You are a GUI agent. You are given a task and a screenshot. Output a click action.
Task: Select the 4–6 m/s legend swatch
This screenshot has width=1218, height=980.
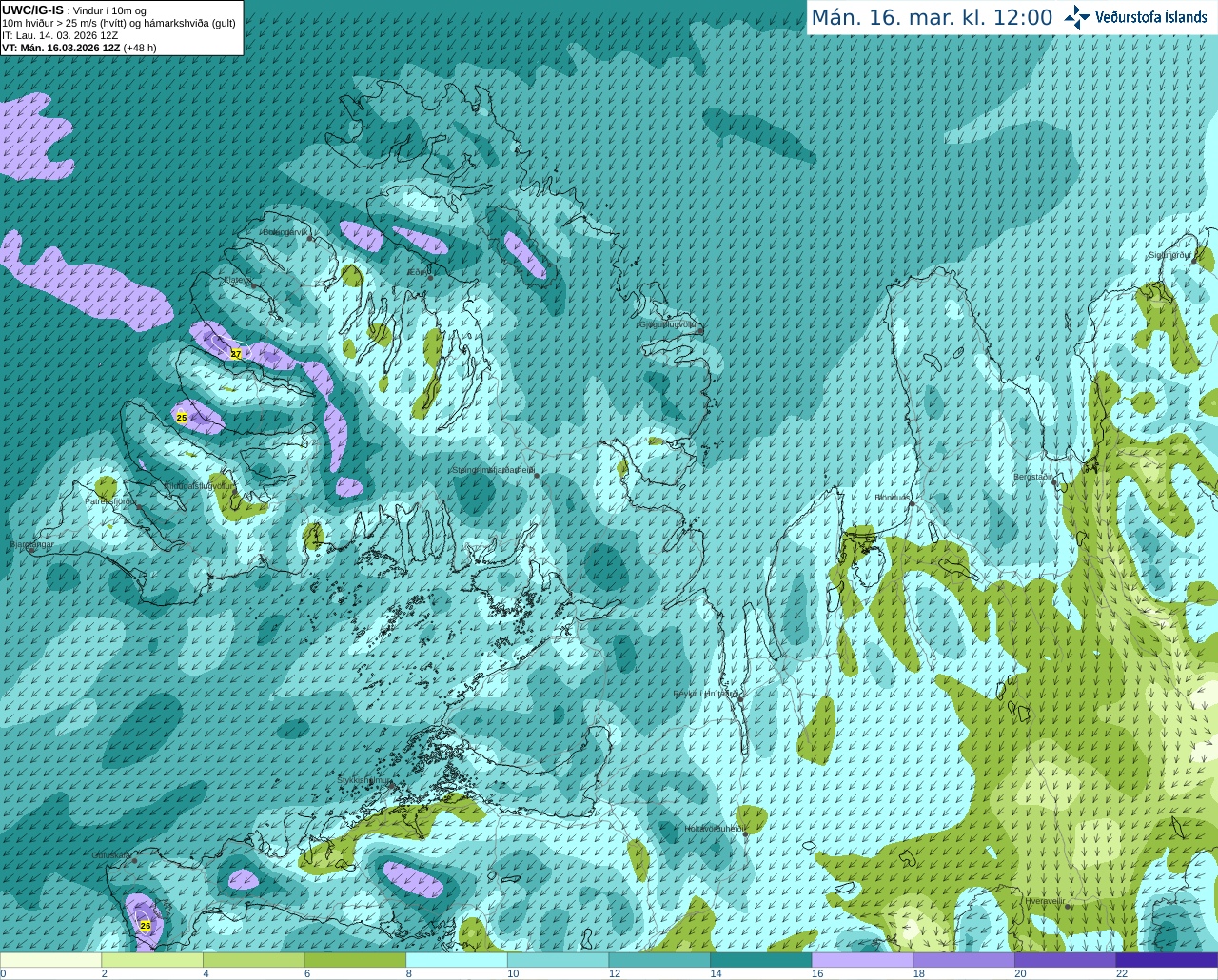[253, 960]
